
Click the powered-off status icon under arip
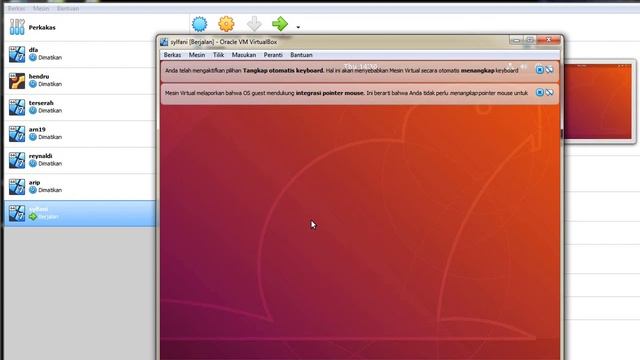coord(33,190)
